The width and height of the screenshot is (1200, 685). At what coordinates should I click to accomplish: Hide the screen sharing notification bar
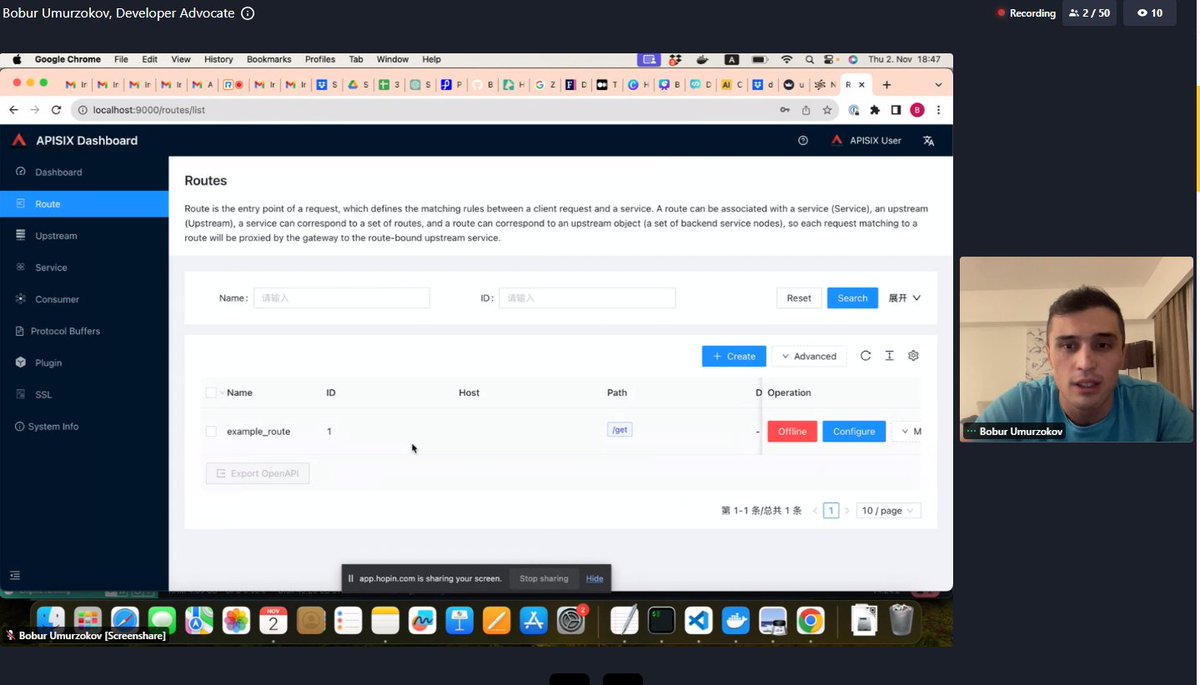pos(594,578)
